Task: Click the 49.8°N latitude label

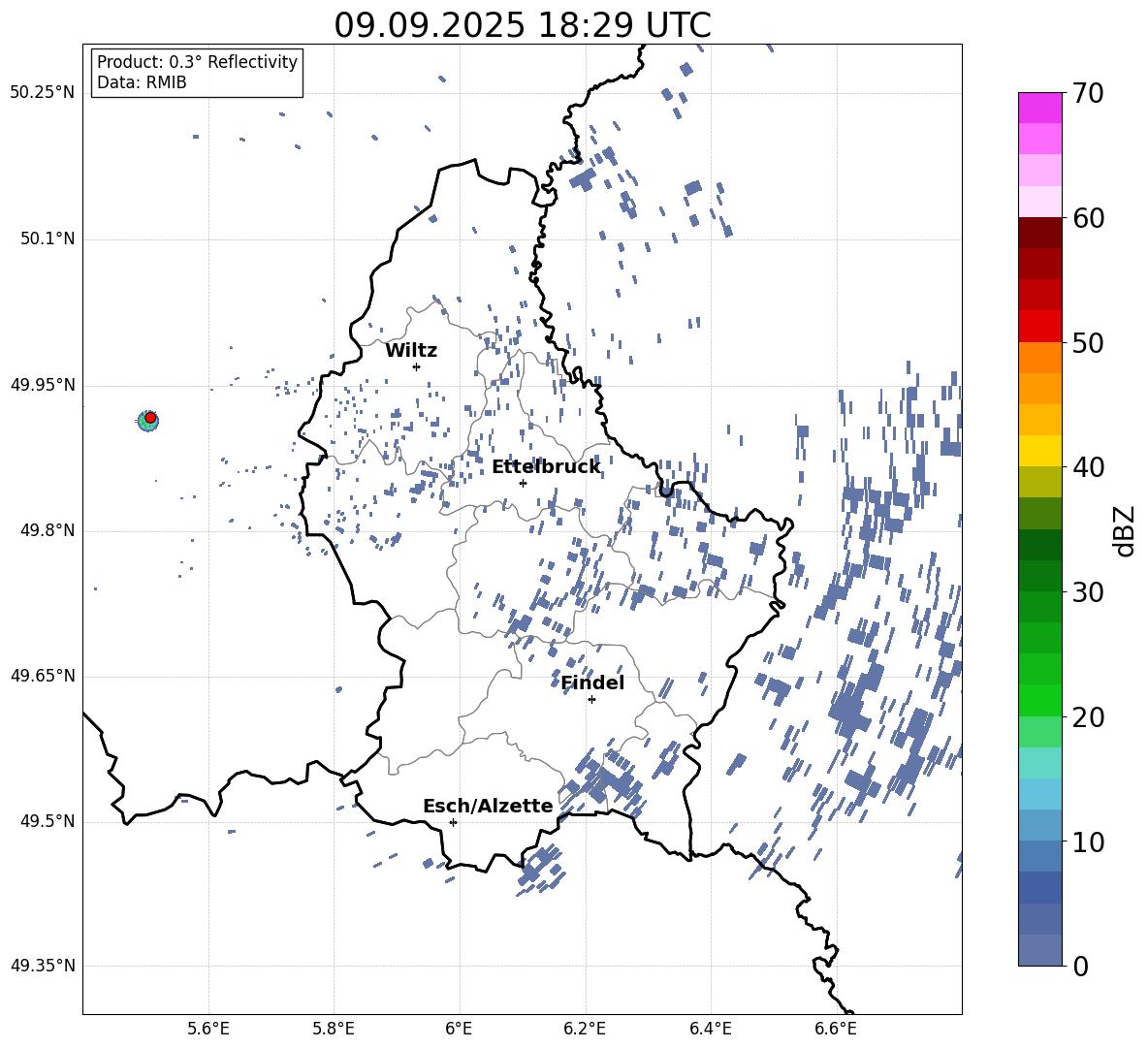Action: [48, 530]
